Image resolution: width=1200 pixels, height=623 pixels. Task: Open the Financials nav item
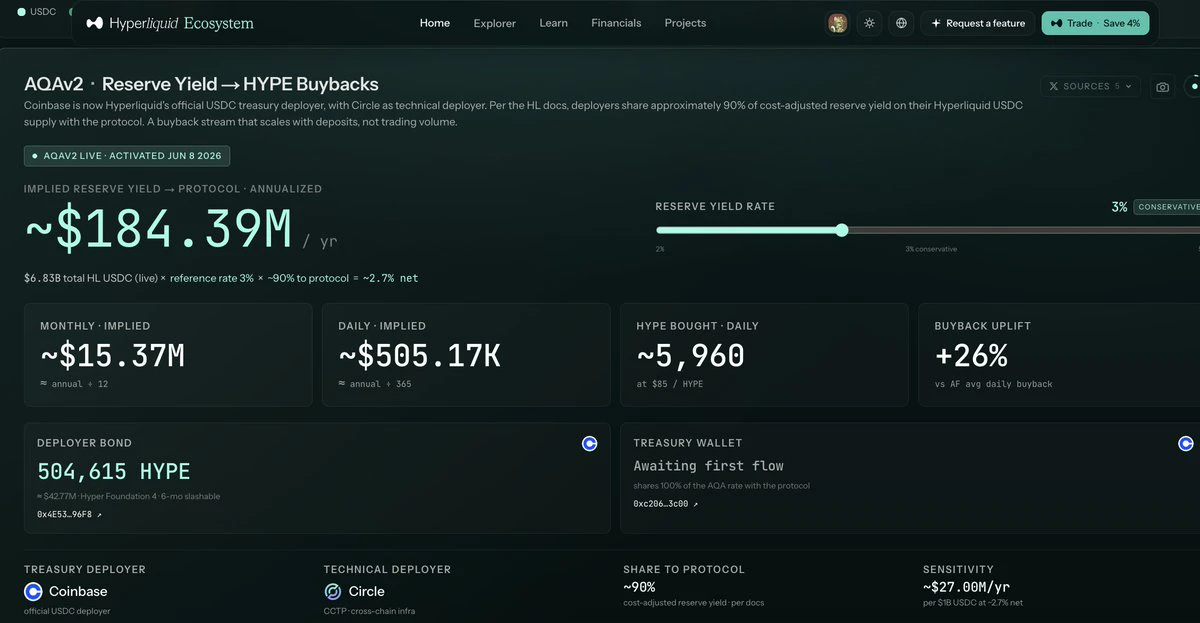pyautogui.click(x=616, y=23)
